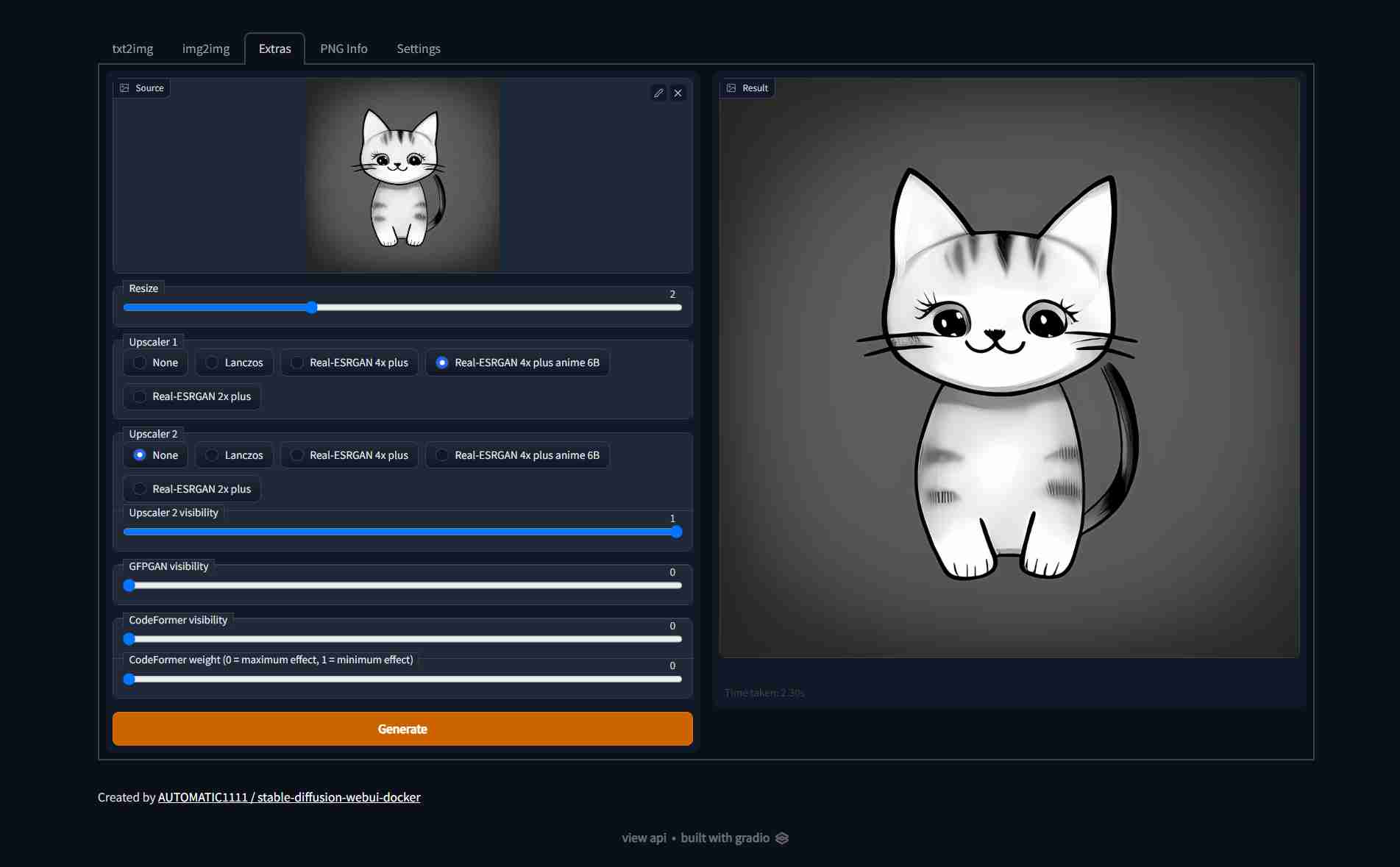Screen dimensions: 1400x867
Task: Click the pencil edit icon on Source image
Action: click(658, 93)
